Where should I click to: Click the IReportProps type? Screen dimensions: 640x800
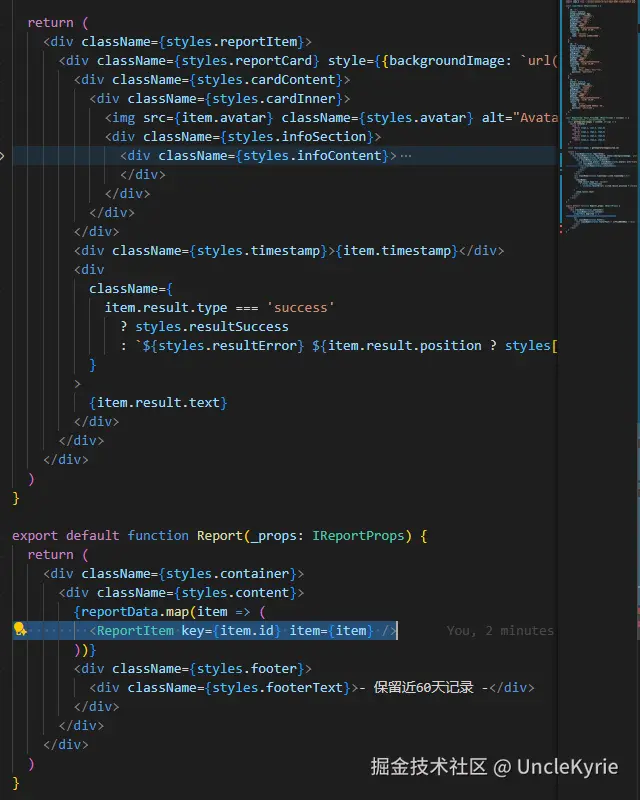pos(358,536)
